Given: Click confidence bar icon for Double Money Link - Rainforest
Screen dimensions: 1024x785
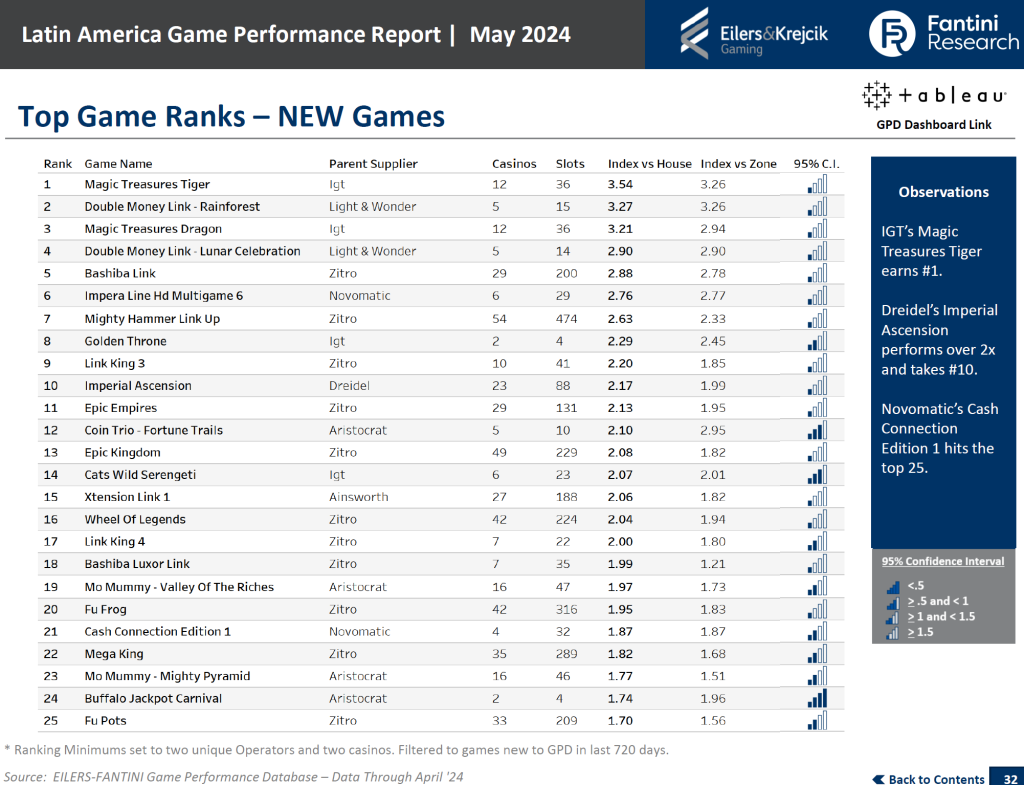Looking at the screenshot, I should 817,206.
